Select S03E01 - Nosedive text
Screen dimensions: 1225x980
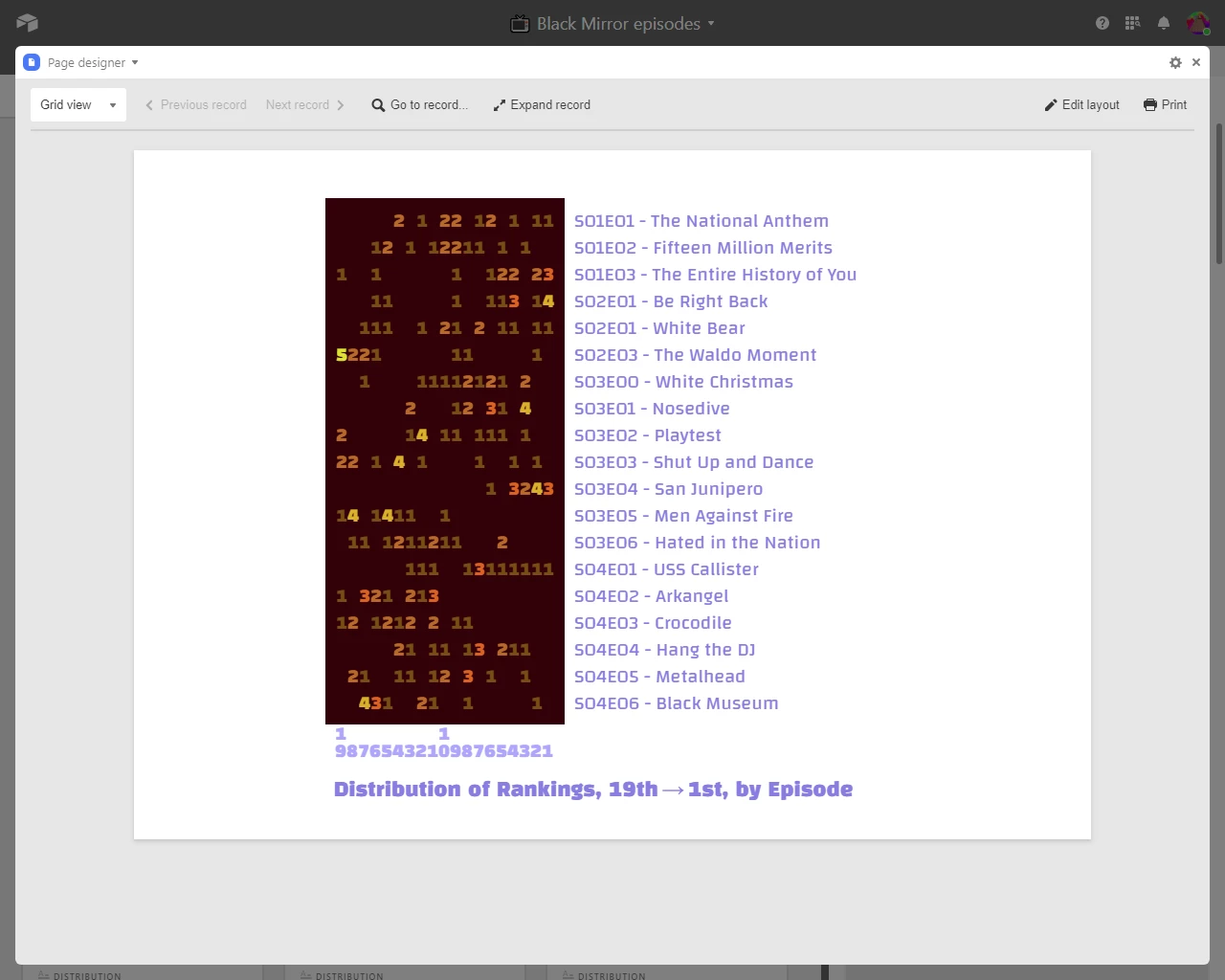point(652,409)
